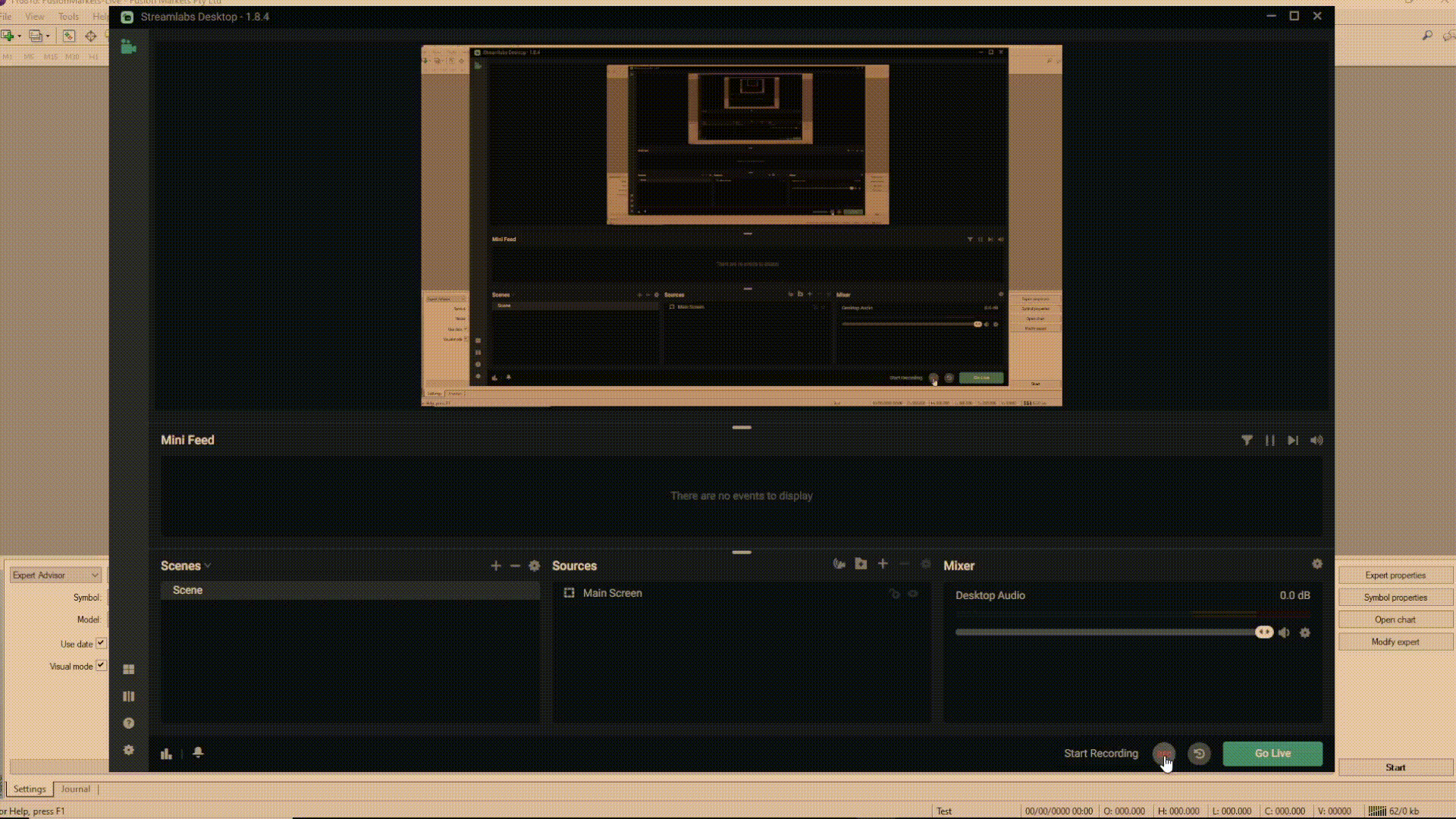Toggle the Use date checkbox
This screenshot has height=819, width=1456.
(x=101, y=644)
